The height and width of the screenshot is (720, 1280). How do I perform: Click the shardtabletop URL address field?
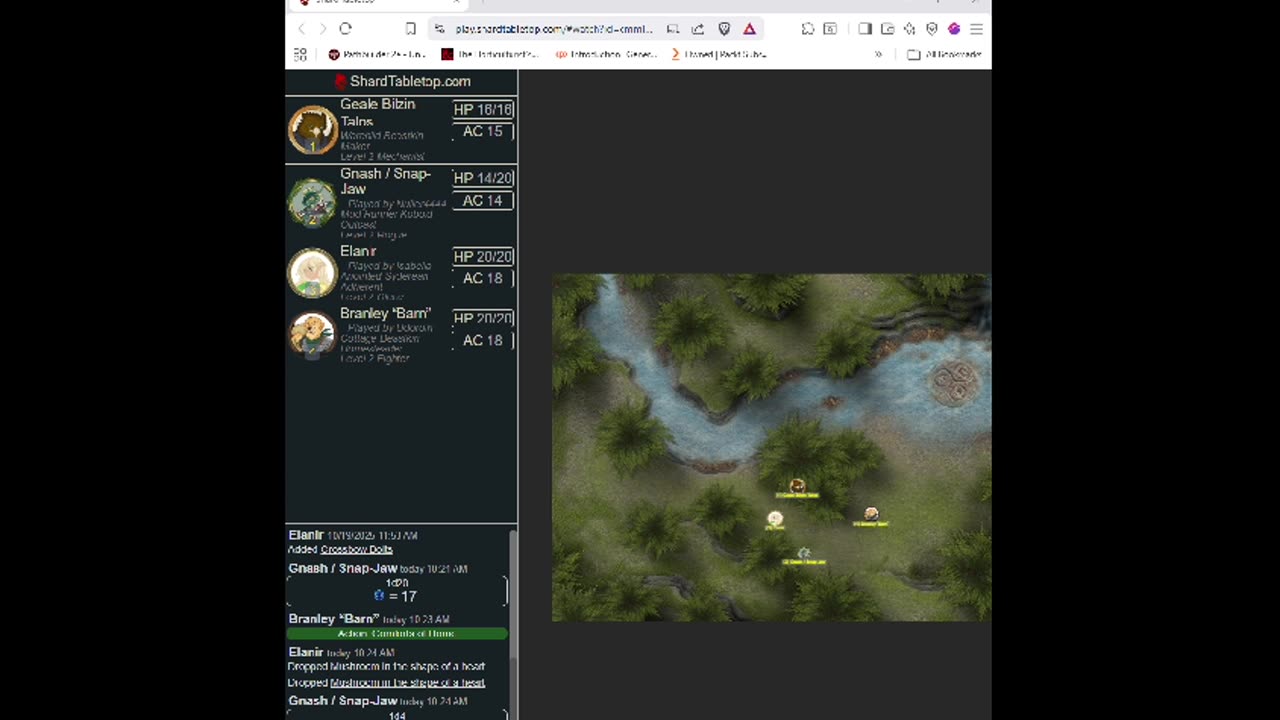tap(554, 29)
